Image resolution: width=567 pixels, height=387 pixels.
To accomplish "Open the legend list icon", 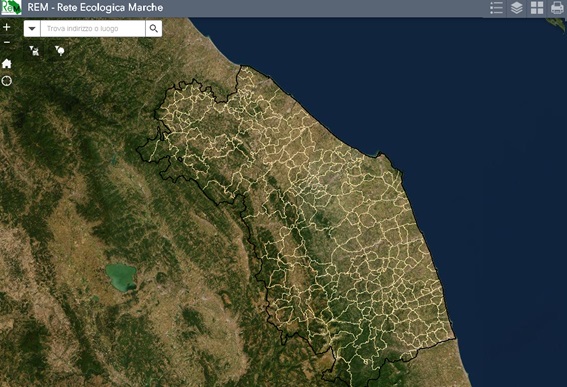I will tap(496, 8).
